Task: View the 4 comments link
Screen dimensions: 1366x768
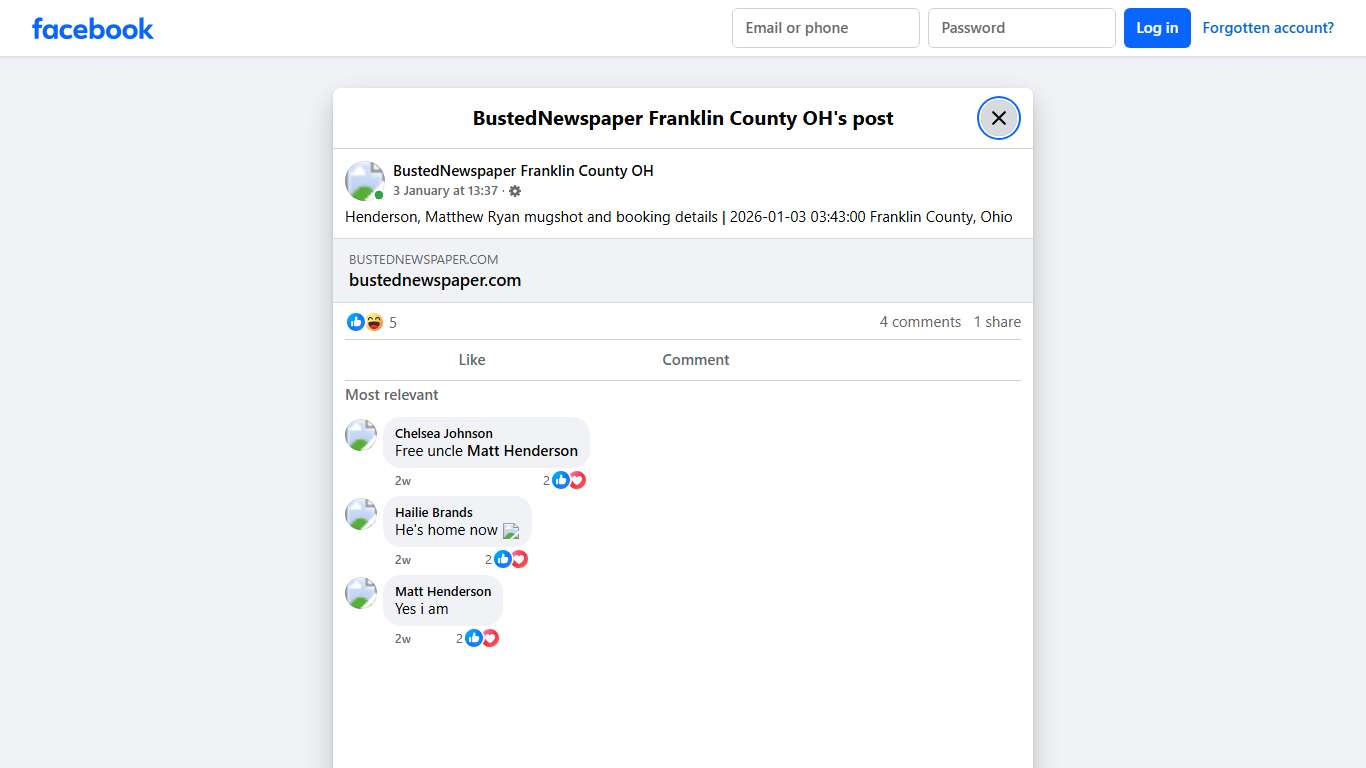Action: tap(920, 321)
